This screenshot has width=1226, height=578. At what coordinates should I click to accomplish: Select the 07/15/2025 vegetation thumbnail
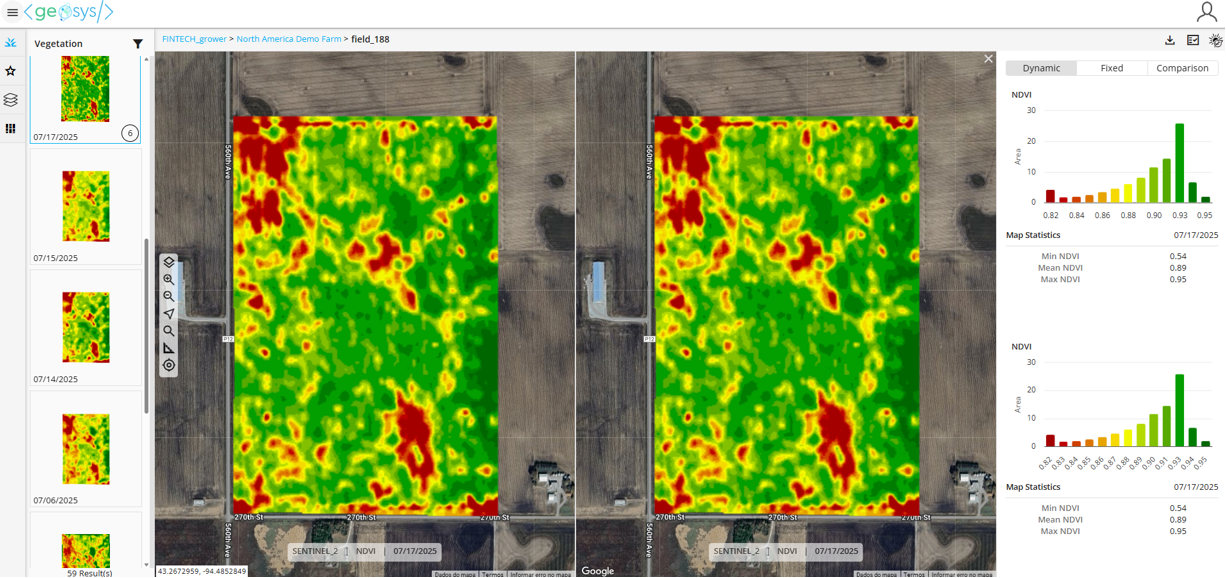point(86,207)
